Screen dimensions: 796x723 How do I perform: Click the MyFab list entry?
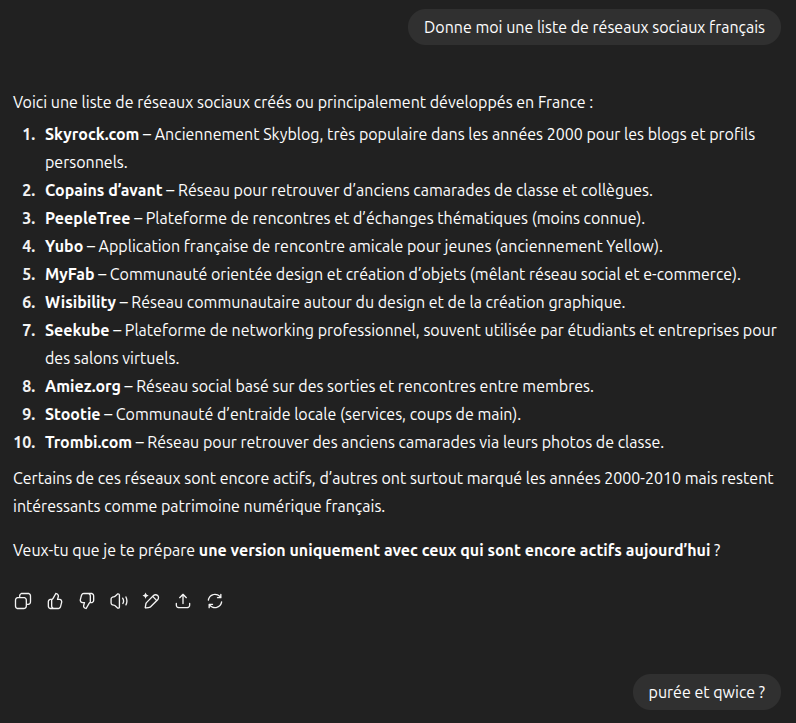coord(70,274)
